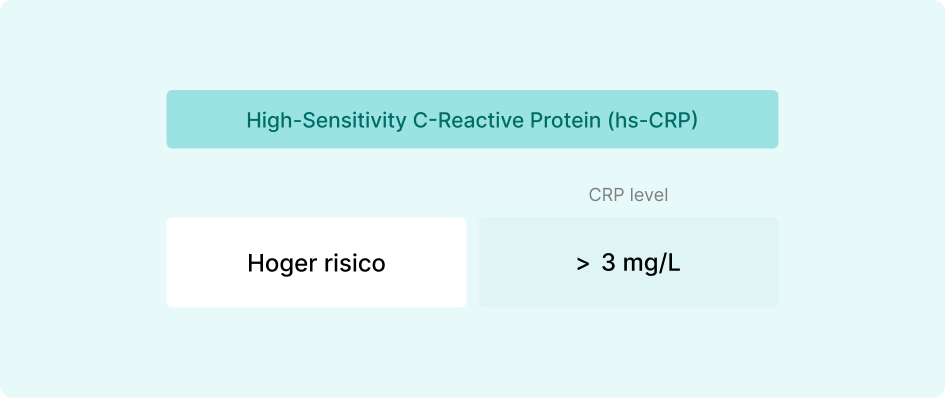The image size is (945, 398).
Task: Select the "> 3 mg/L" value cell
Action: click(x=628, y=262)
